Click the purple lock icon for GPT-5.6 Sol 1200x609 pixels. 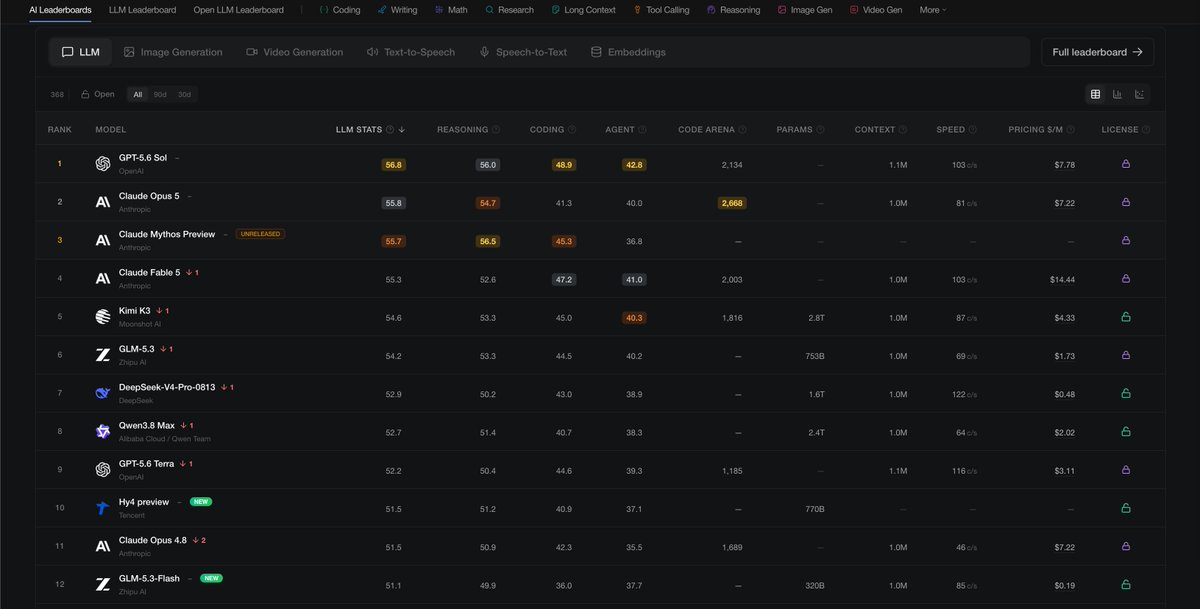1125,164
